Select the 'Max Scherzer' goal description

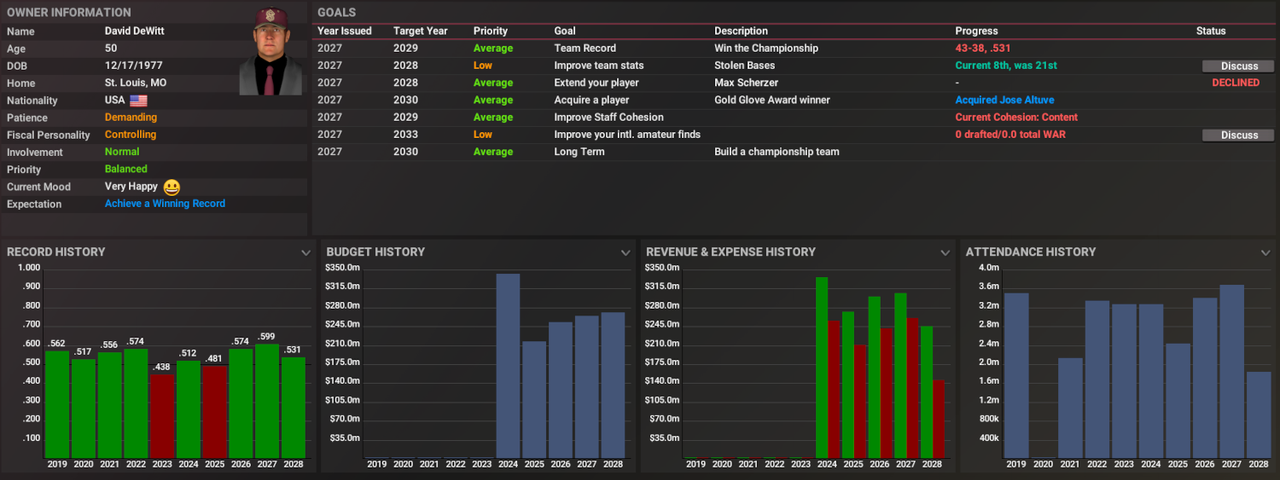pyautogui.click(x=746, y=83)
